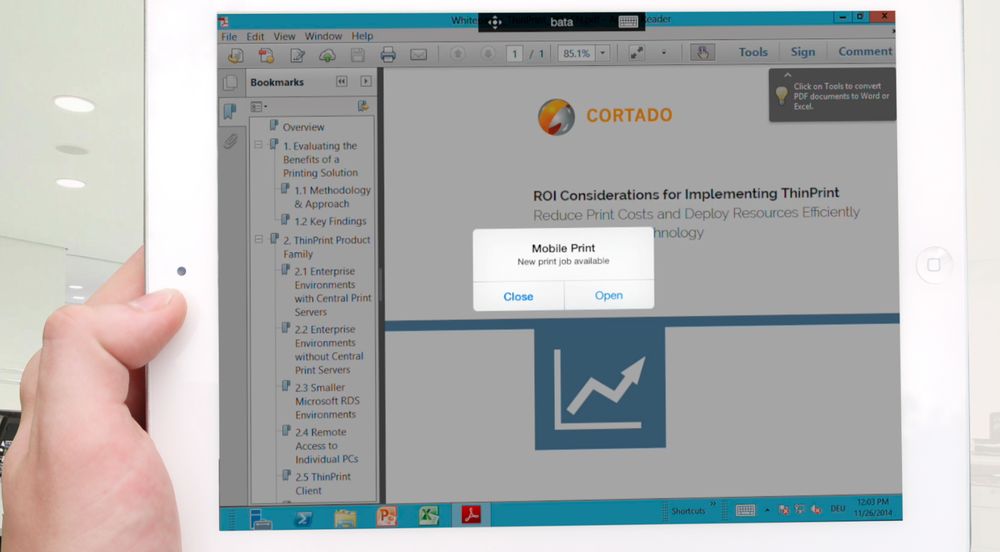Open Server Manager from the taskbar

pyautogui.click(x=260, y=519)
